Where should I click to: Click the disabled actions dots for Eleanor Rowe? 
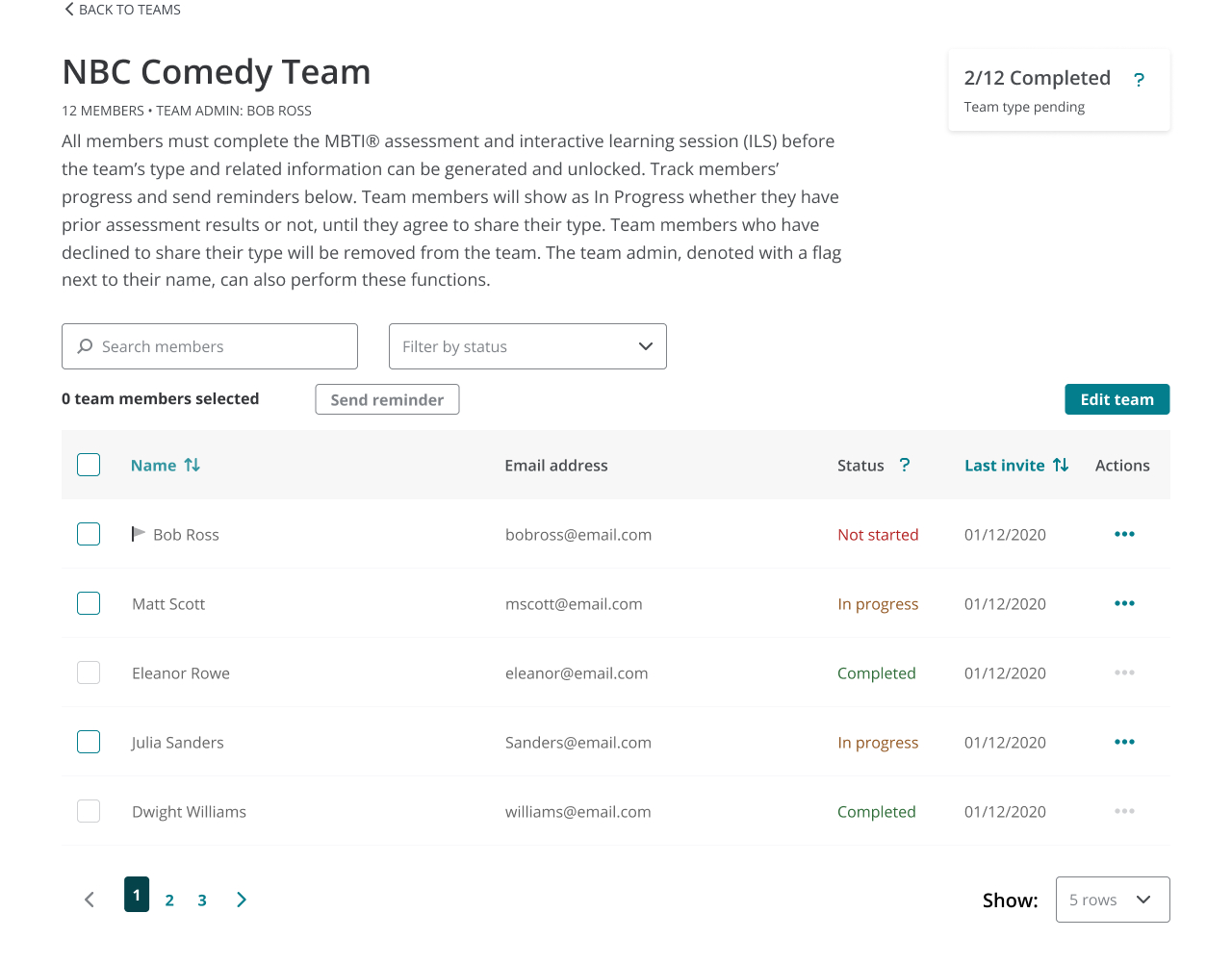coord(1124,672)
